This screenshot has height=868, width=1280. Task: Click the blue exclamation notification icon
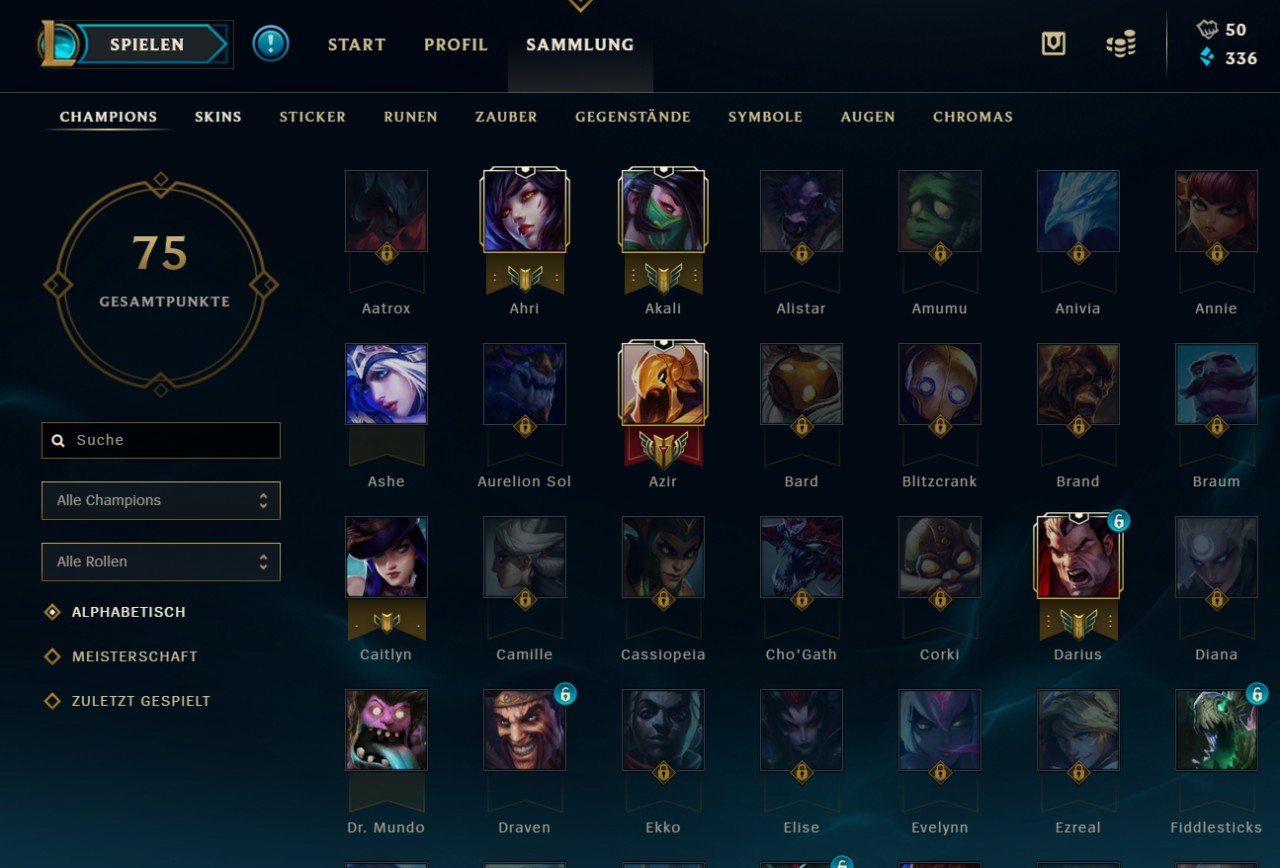click(x=270, y=43)
